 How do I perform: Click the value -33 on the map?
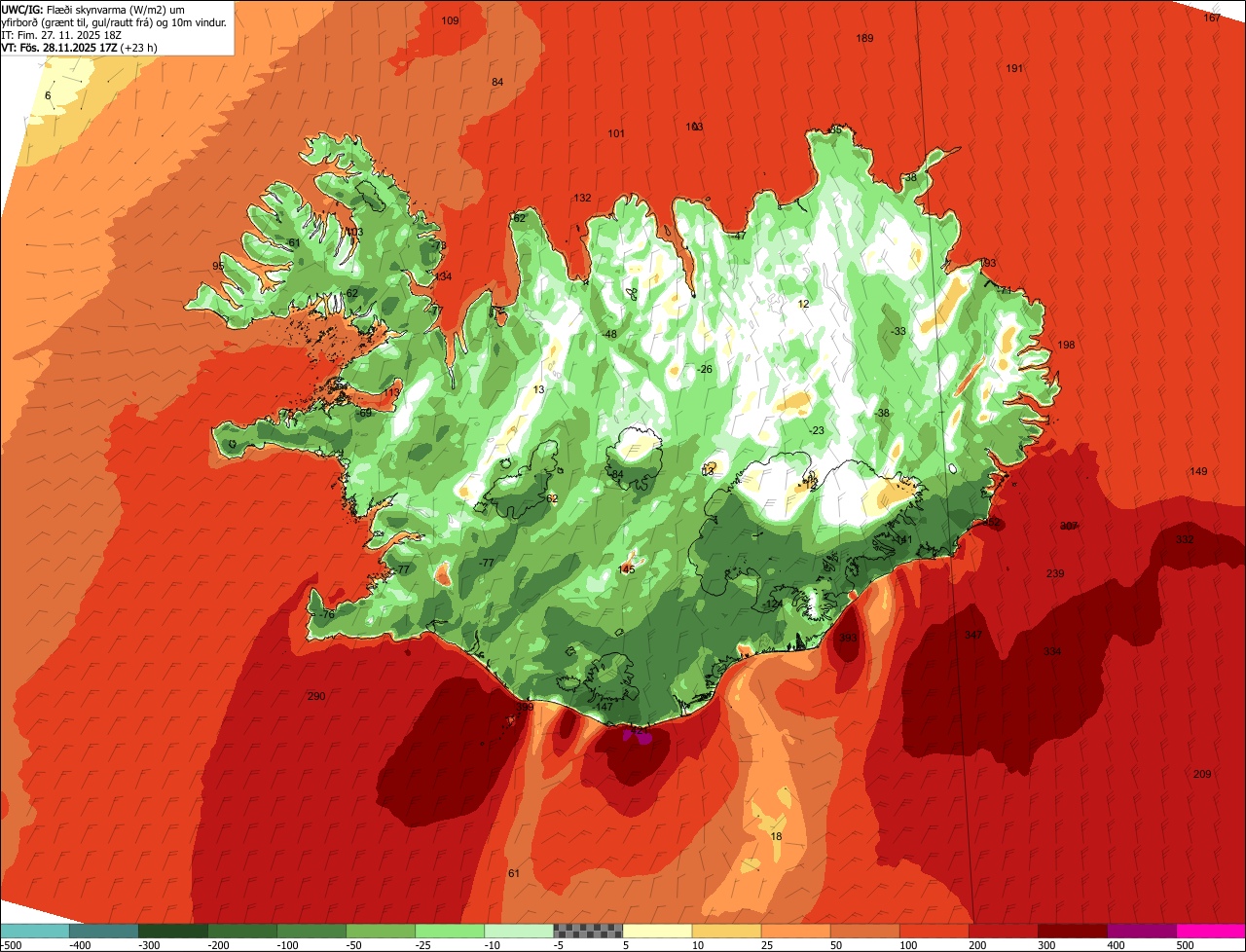[898, 331]
